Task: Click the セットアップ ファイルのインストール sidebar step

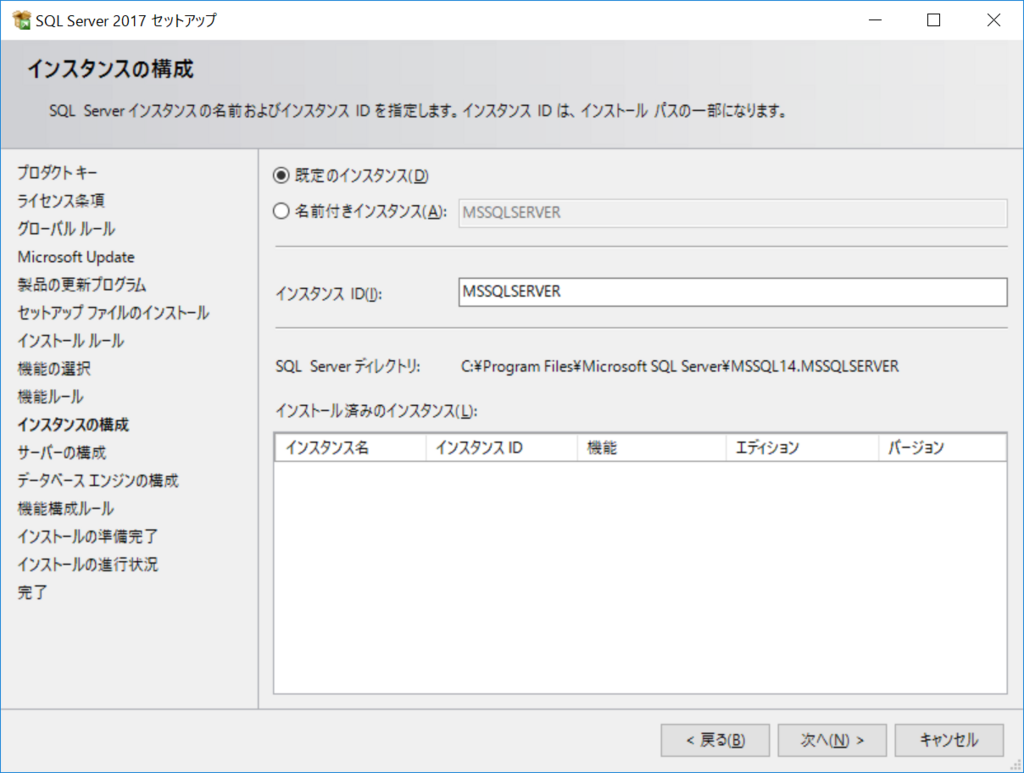Action: tap(113, 313)
